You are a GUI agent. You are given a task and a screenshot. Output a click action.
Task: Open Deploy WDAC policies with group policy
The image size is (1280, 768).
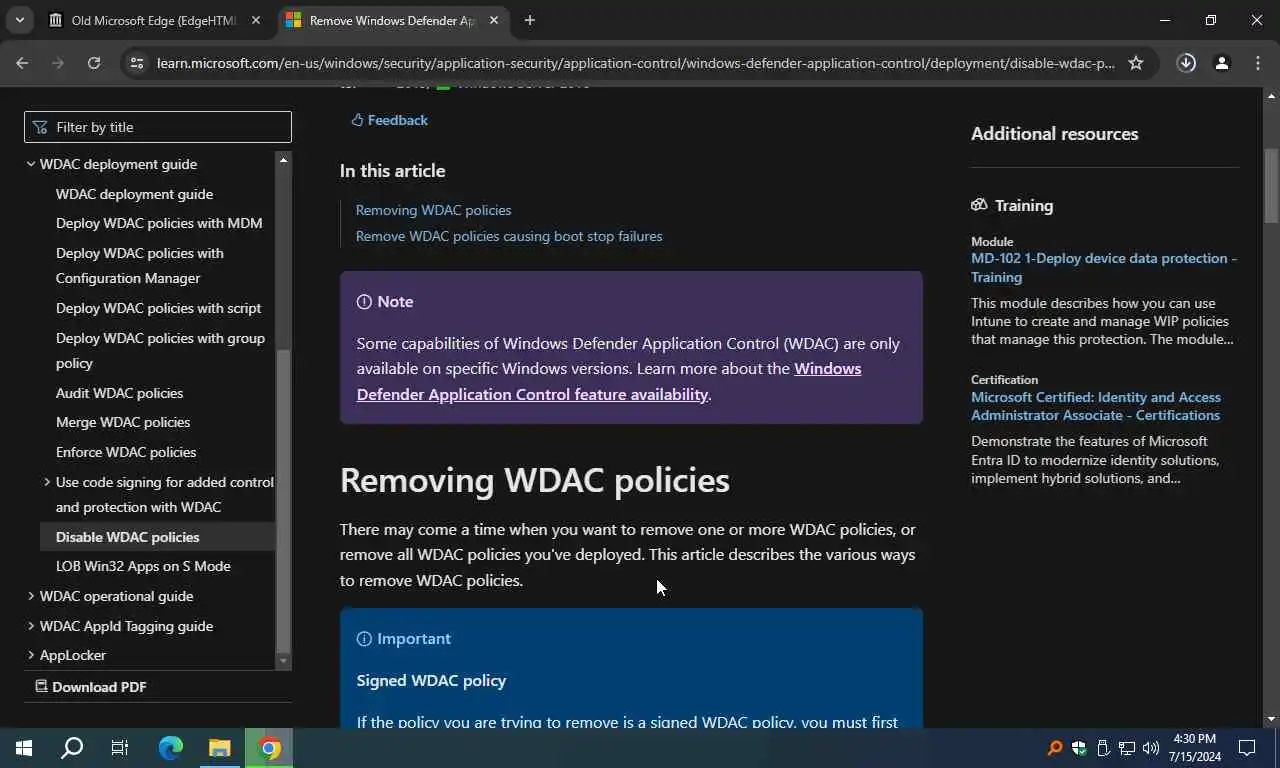(160, 350)
